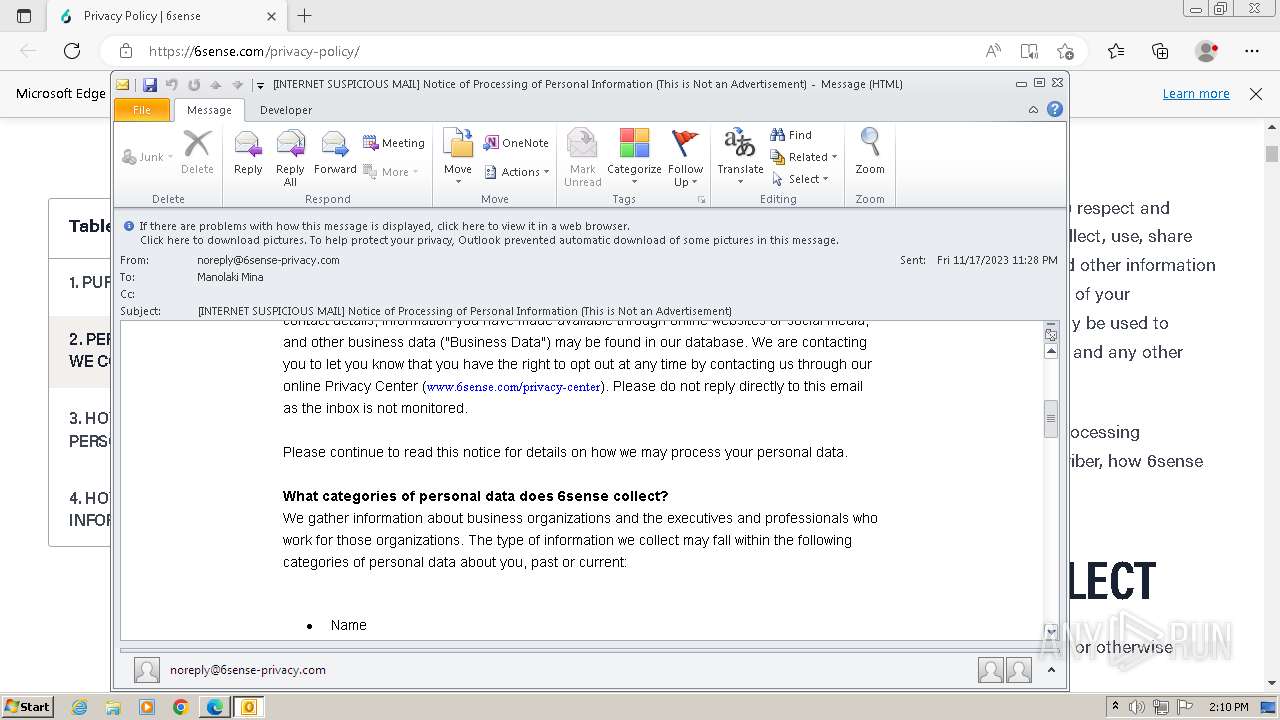Open the Actions dropdown
The width and height of the screenshot is (1280, 720).
[x=517, y=172]
